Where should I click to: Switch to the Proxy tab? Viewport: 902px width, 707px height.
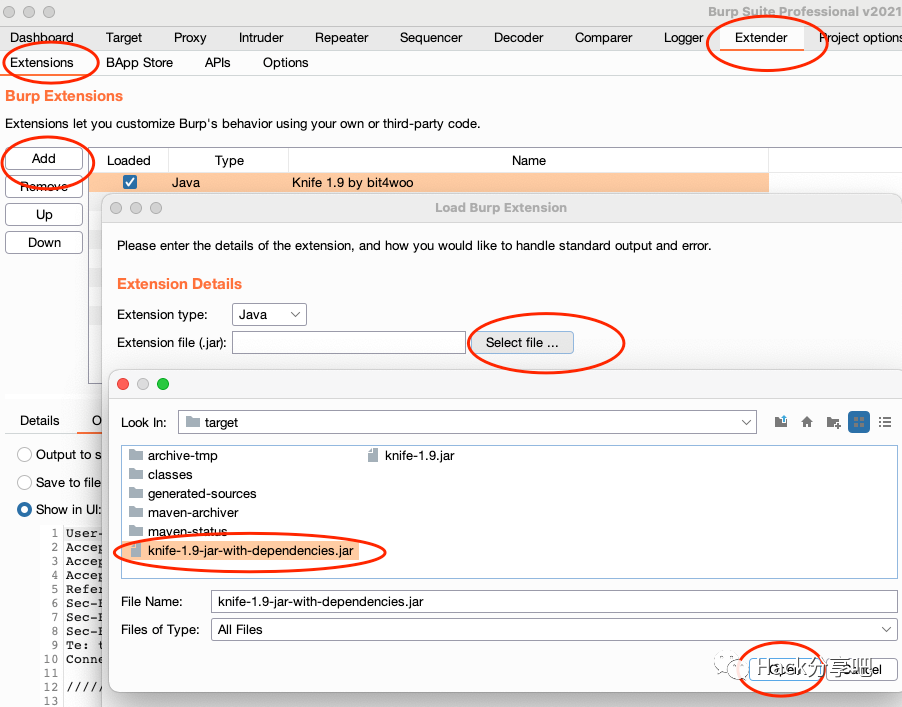coord(190,37)
